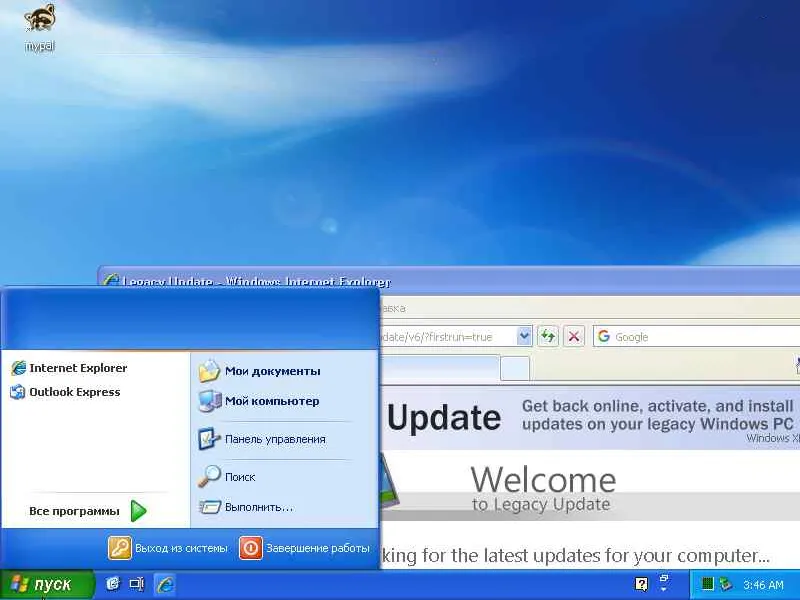Click the language bar restore options icon
This screenshot has width=800, height=600.
(664, 579)
